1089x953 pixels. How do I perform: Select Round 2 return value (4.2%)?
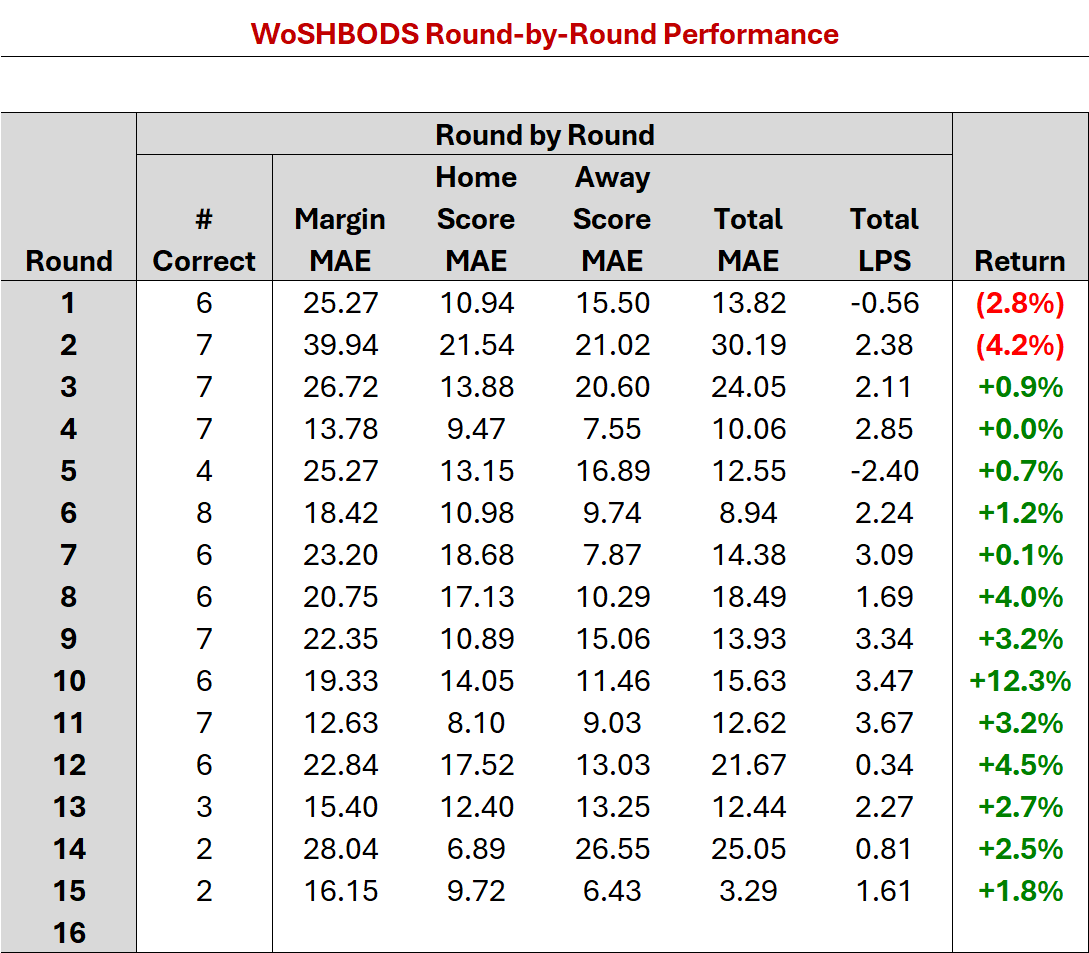[1020, 345]
